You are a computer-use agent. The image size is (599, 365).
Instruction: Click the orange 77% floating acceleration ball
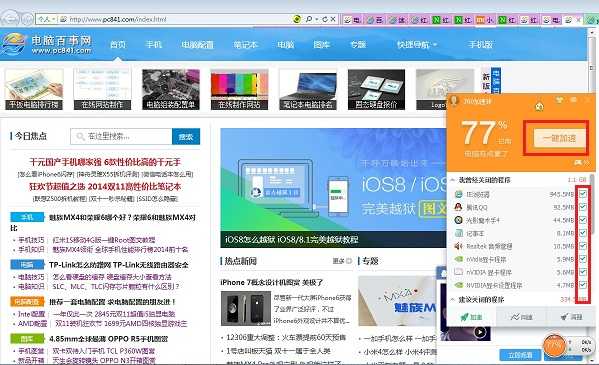pos(554,345)
